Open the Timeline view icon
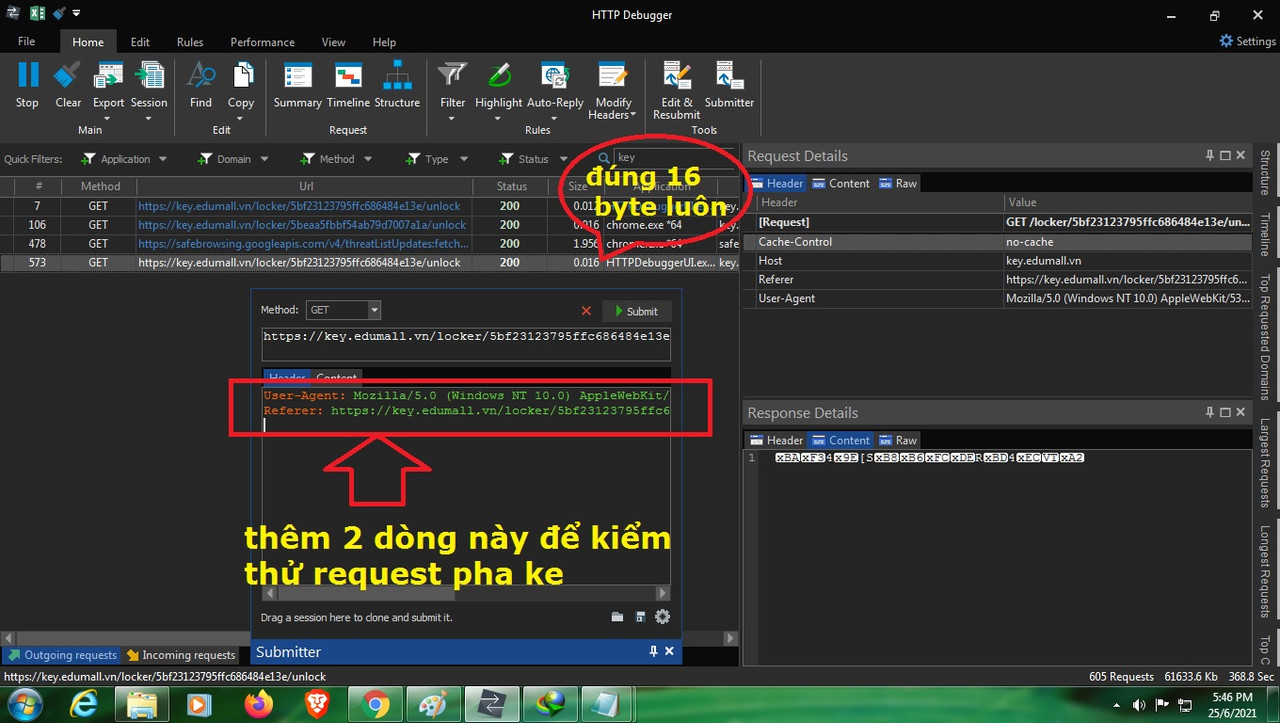 (348, 75)
